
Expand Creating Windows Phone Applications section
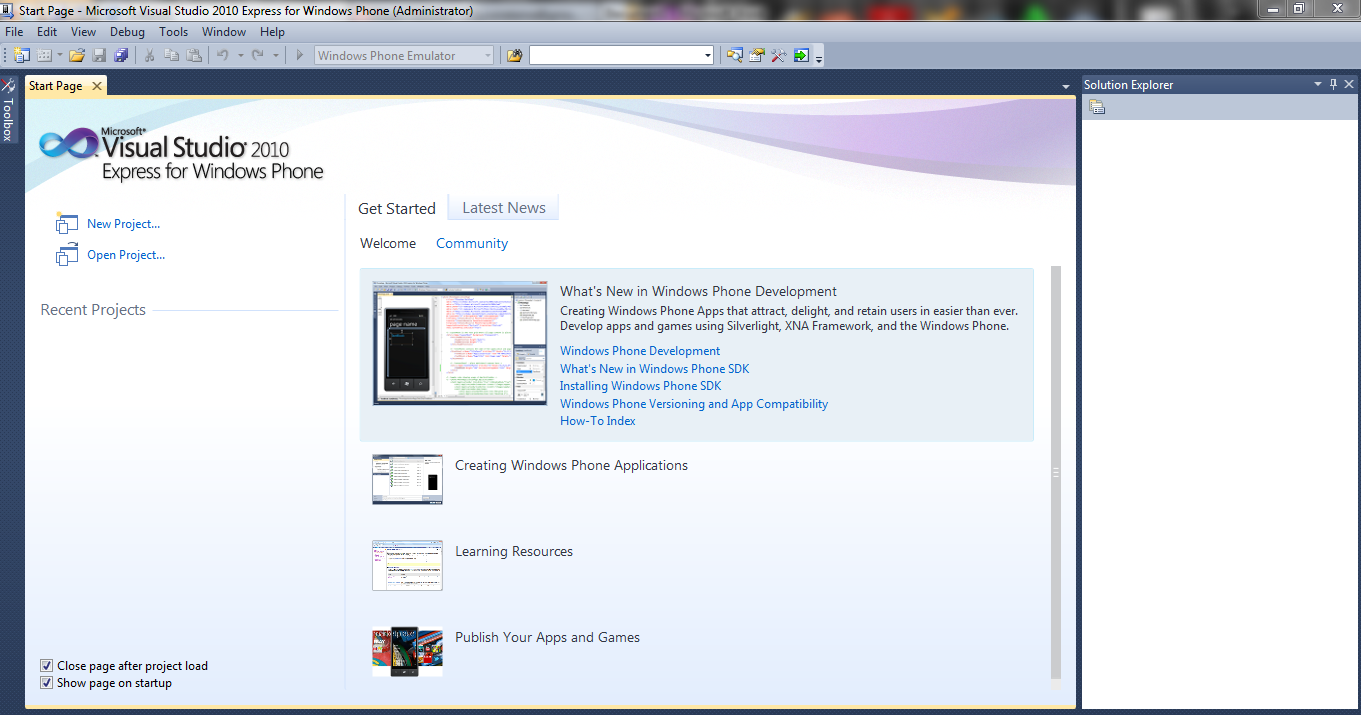(571, 465)
